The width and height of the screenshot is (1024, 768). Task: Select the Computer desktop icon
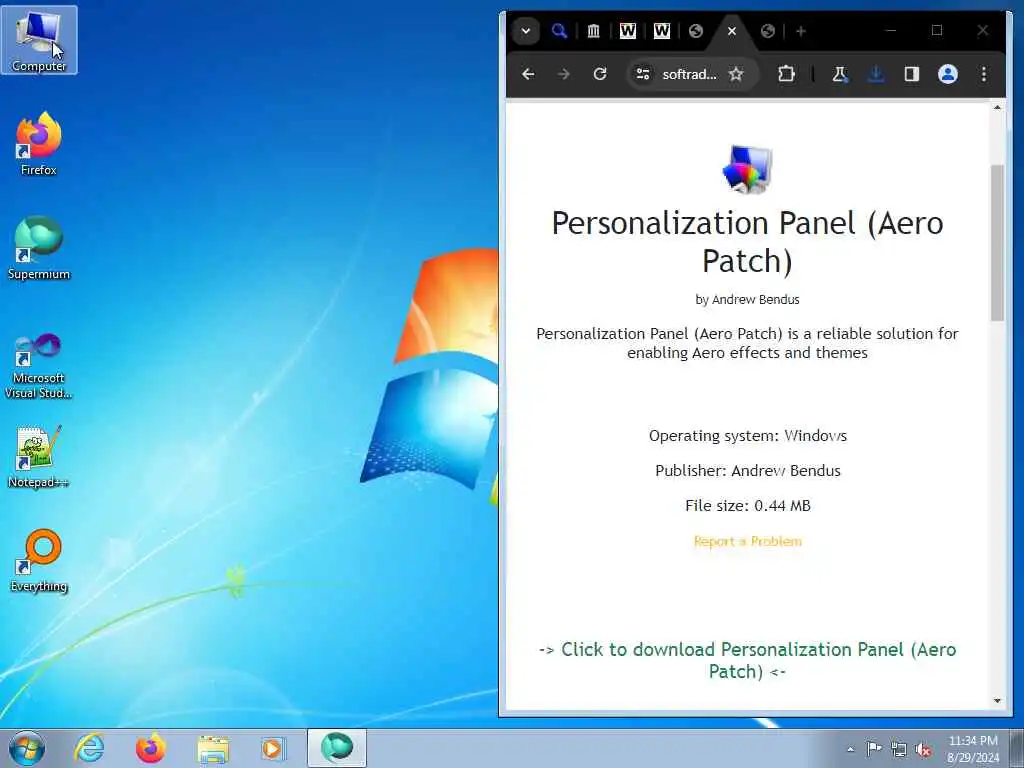coord(39,40)
